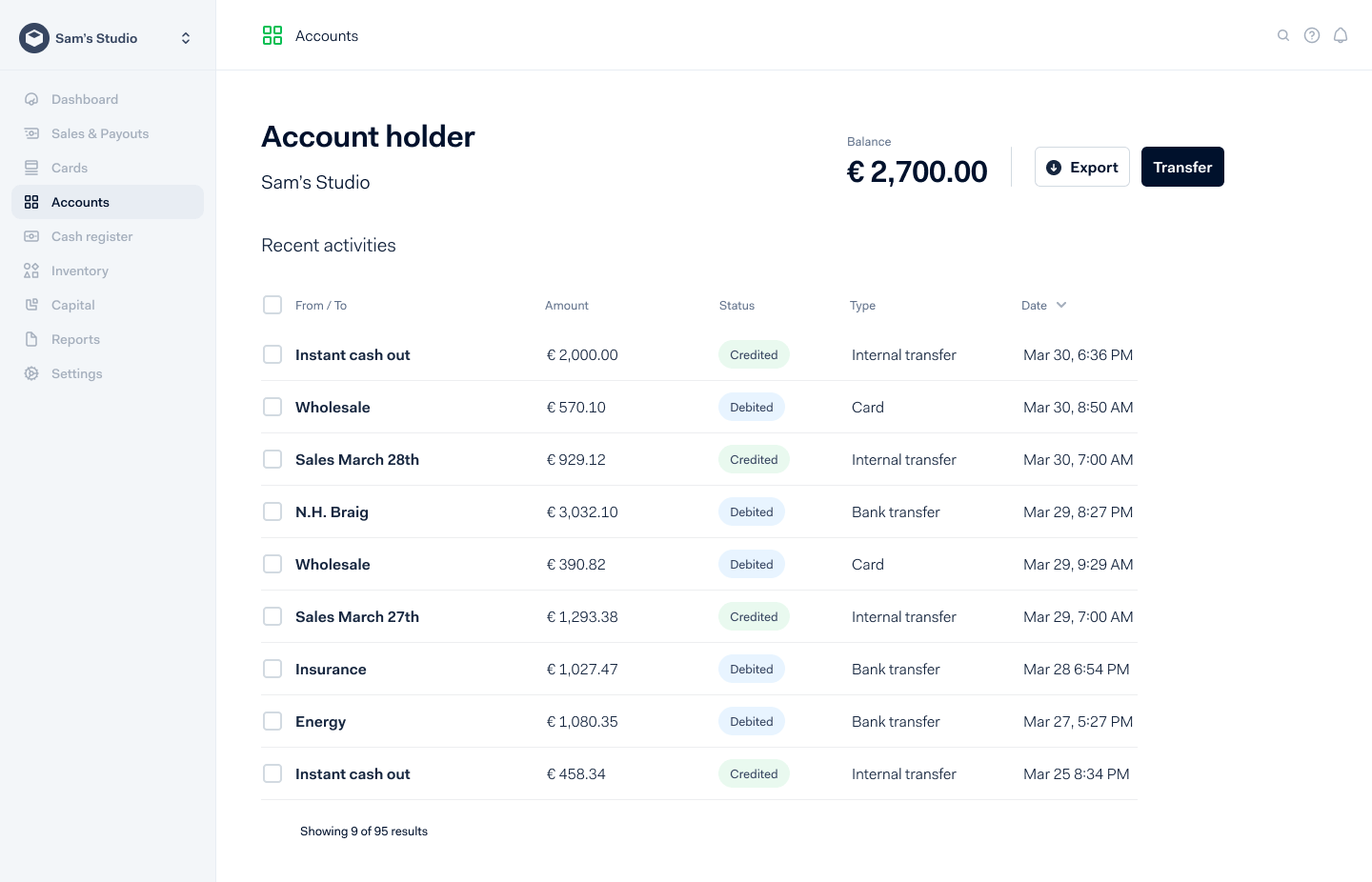Click the Sam's Studio logo icon

34,38
